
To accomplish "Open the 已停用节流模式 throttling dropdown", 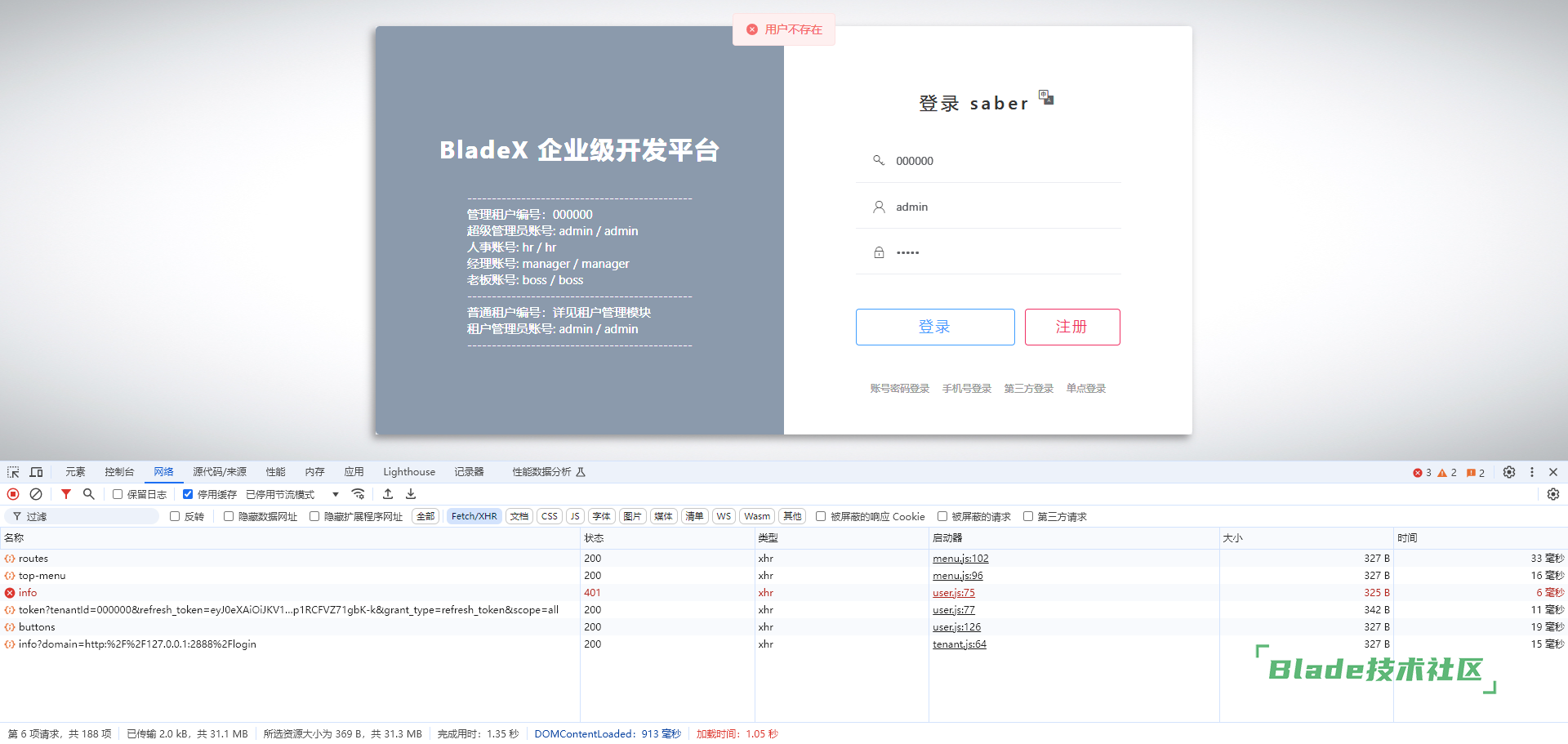I will (292, 494).
